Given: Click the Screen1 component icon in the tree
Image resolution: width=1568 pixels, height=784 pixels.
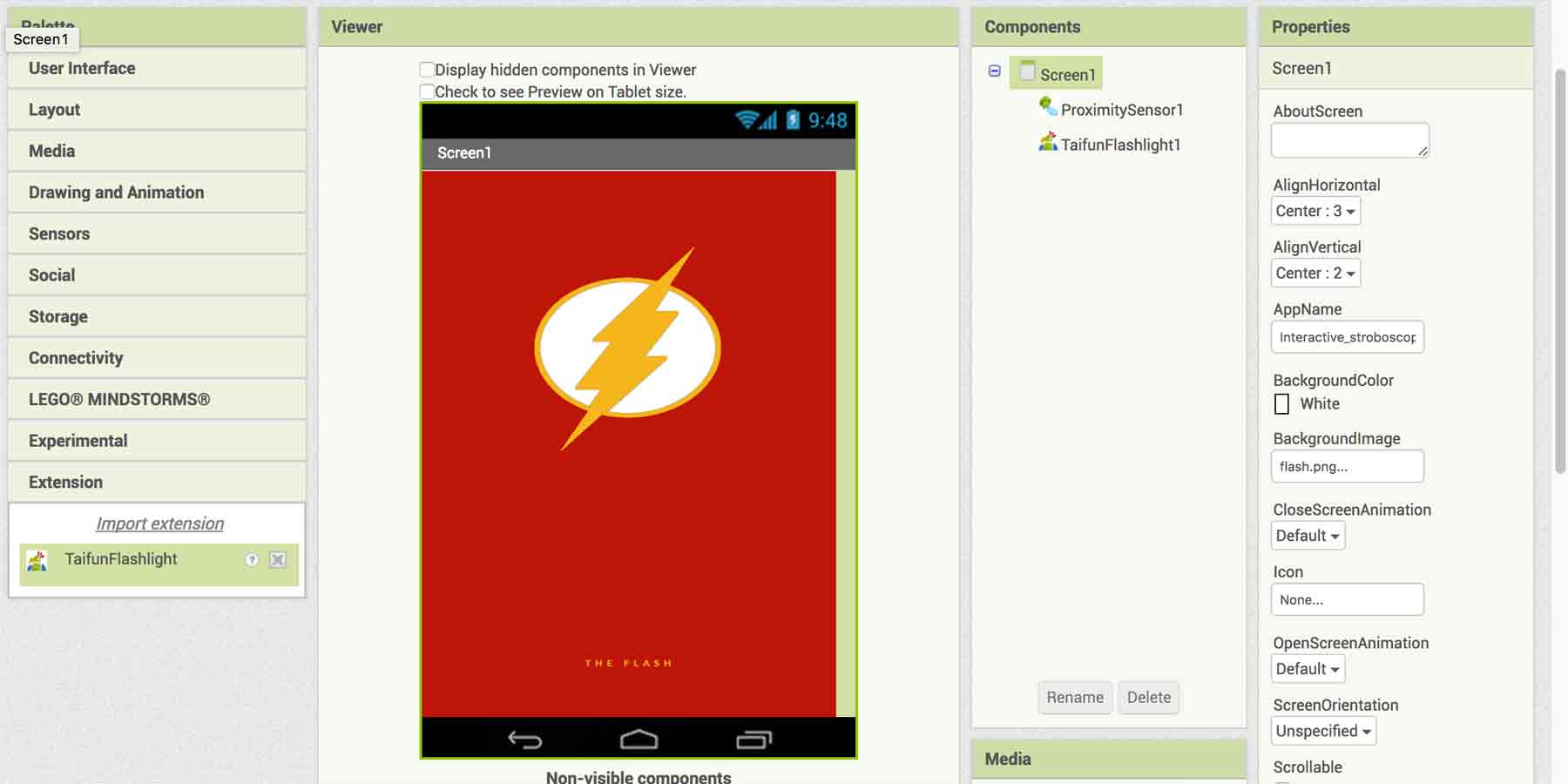Looking at the screenshot, I should pyautogui.click(x=1028, y=71).
